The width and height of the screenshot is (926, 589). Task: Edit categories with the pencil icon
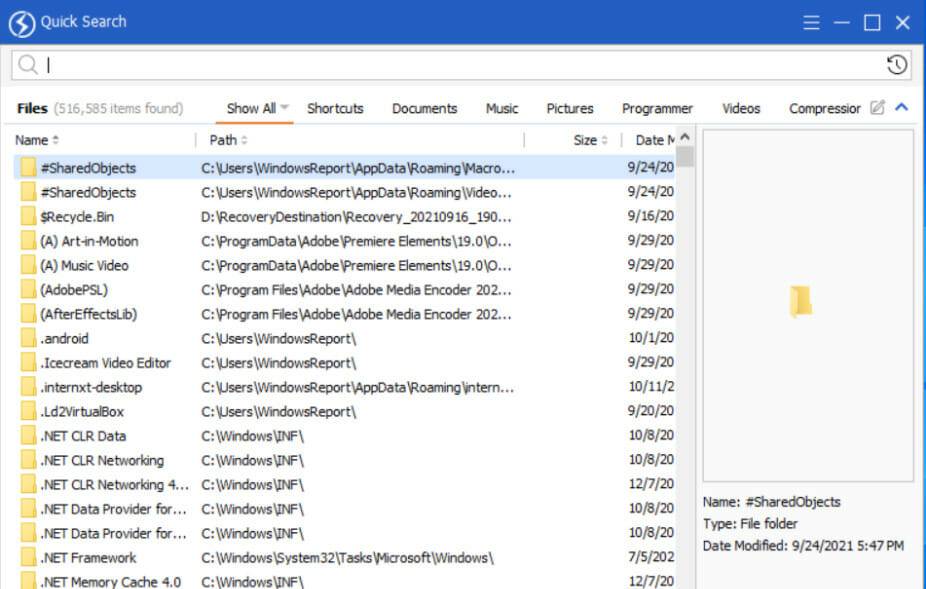877,108
